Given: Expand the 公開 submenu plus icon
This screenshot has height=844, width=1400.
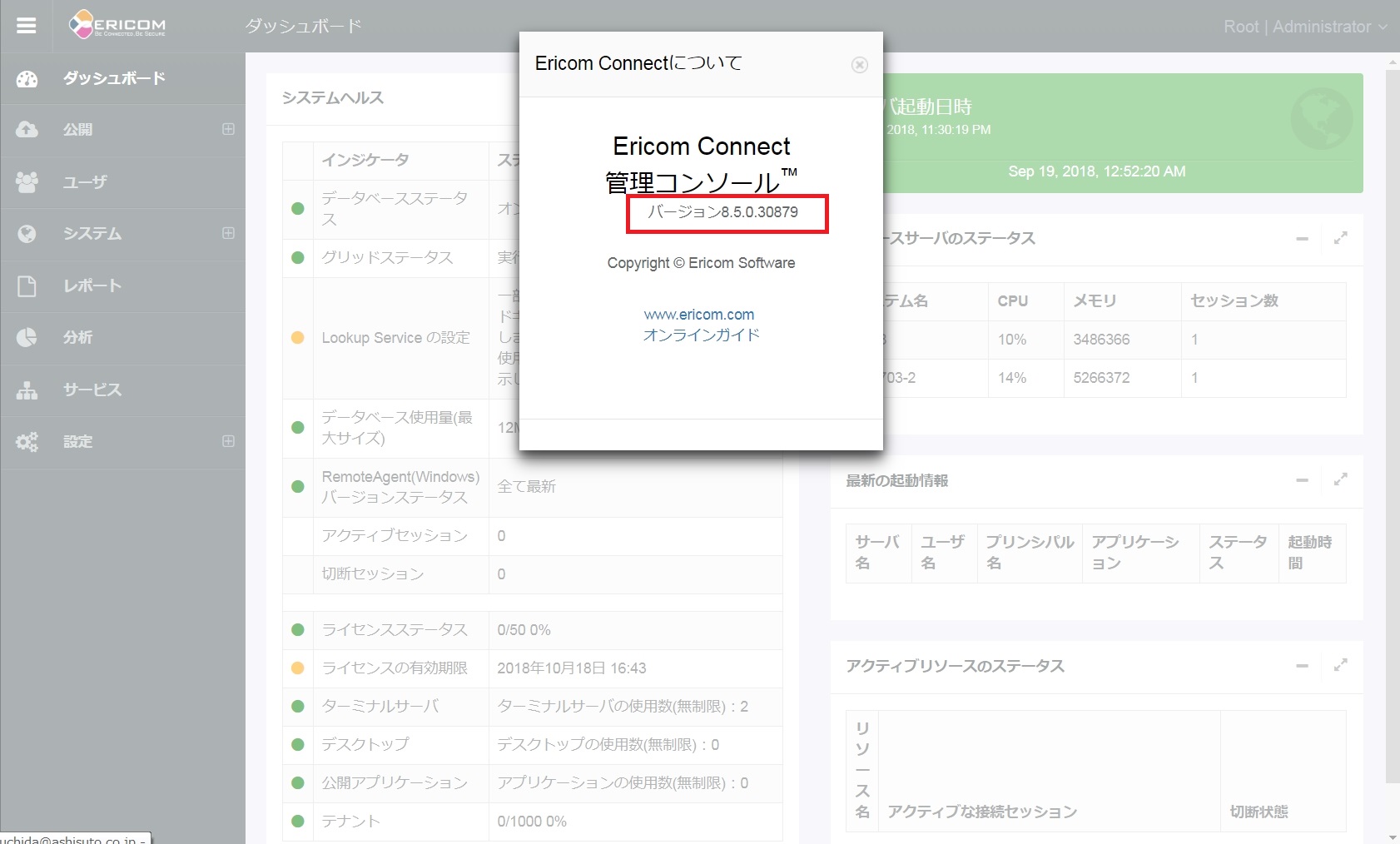Looking at the screenshot, I should tap(228, 130).
